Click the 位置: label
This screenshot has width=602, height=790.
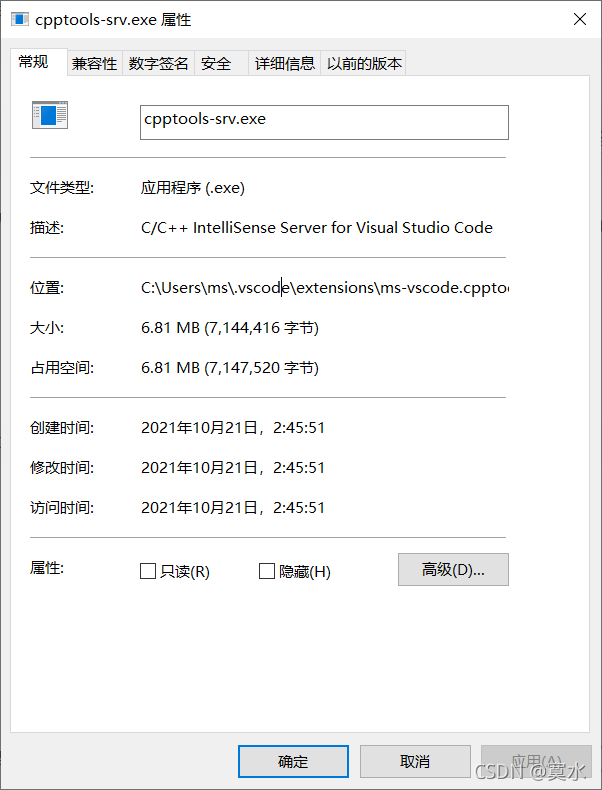click(x=47, y=288)
